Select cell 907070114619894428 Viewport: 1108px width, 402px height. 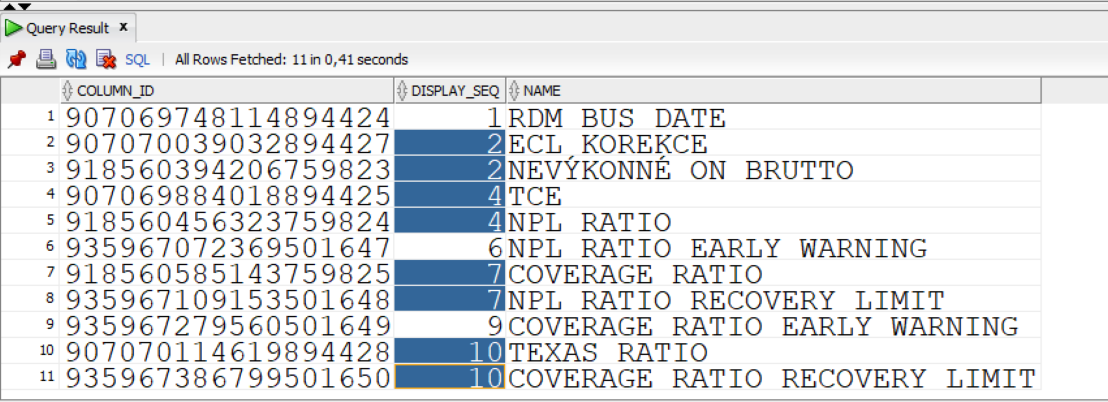227,351
